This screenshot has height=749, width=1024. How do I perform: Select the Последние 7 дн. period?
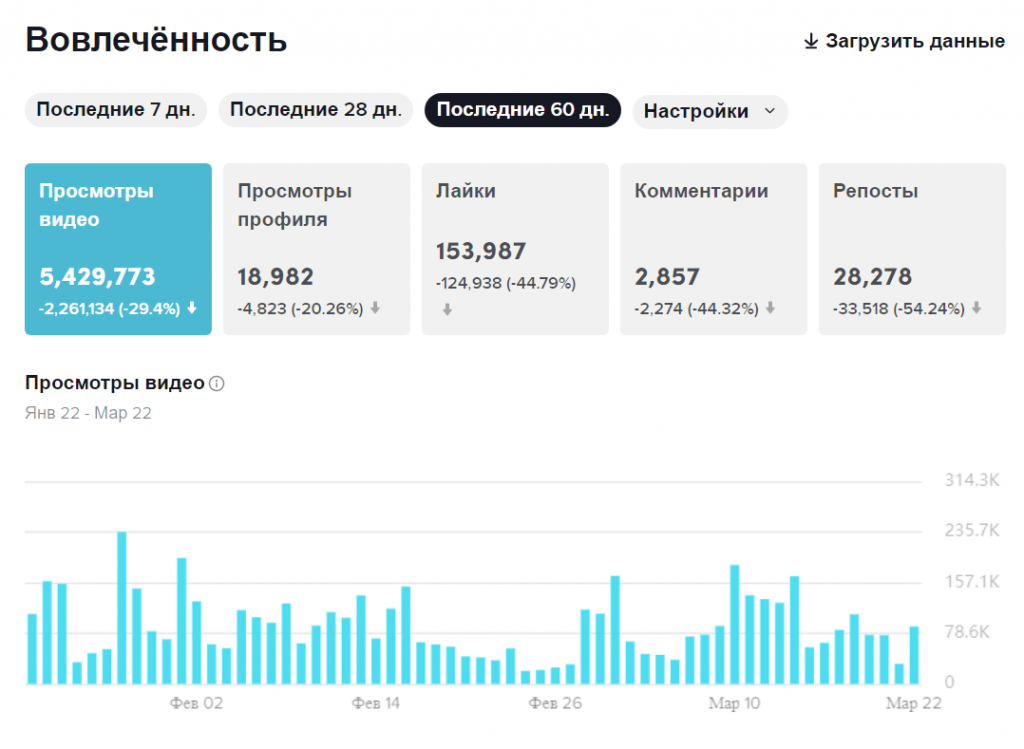click(x=115, y=110)
